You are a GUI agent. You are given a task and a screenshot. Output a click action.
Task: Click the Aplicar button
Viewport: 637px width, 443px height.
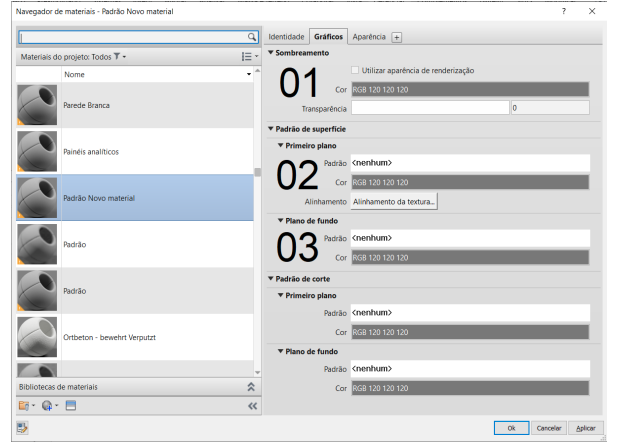(x=586, y=428)
